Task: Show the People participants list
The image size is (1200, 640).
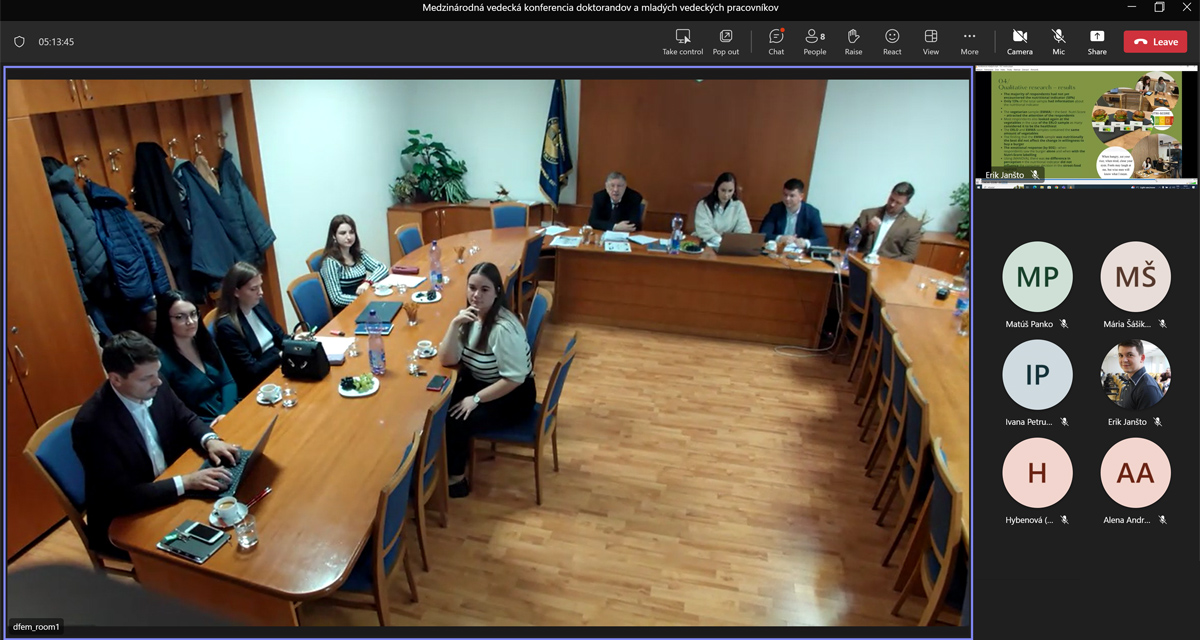Action: [x=815, y=41]
